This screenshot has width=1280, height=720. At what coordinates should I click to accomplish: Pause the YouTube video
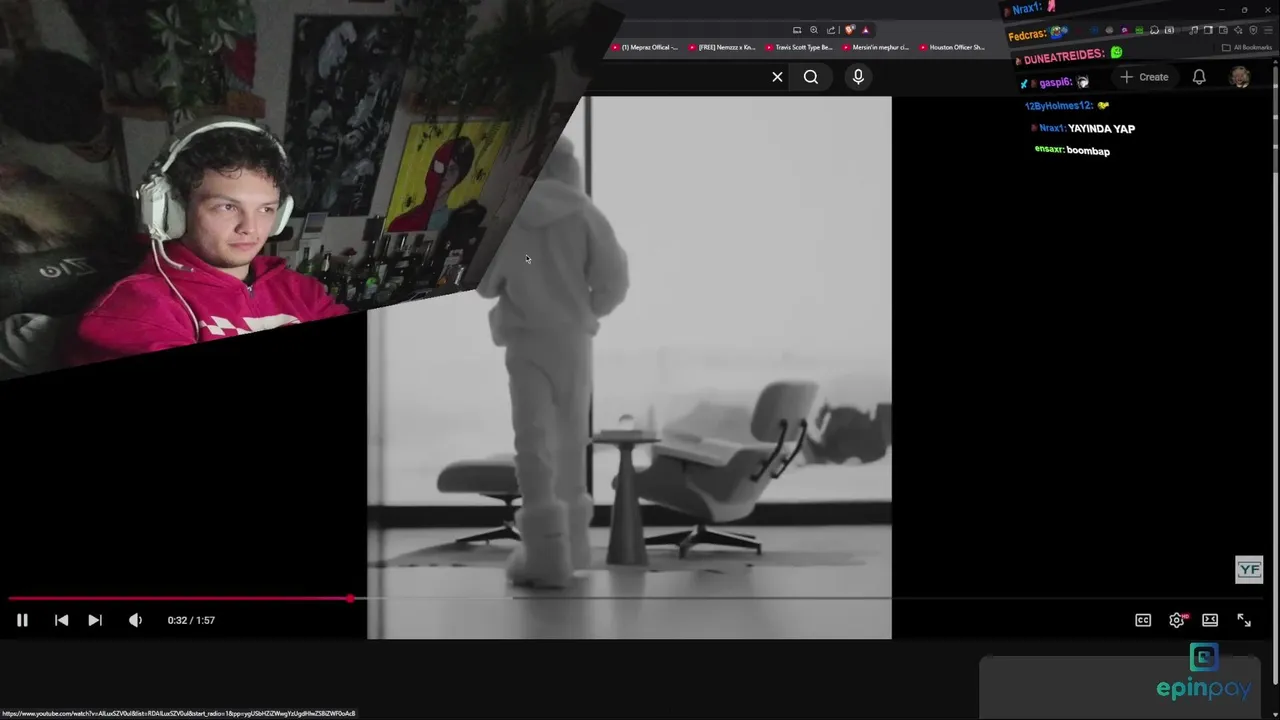(22, 620)
